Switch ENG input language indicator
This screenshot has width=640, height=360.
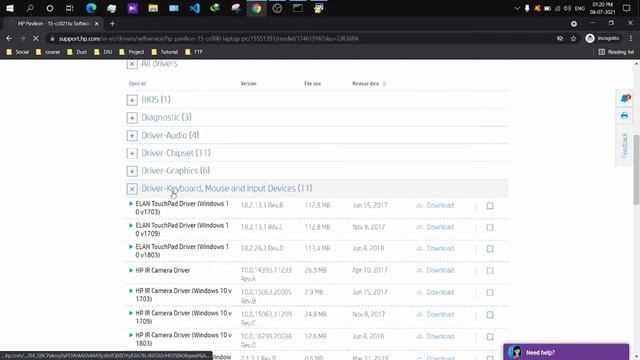(580, 8)
